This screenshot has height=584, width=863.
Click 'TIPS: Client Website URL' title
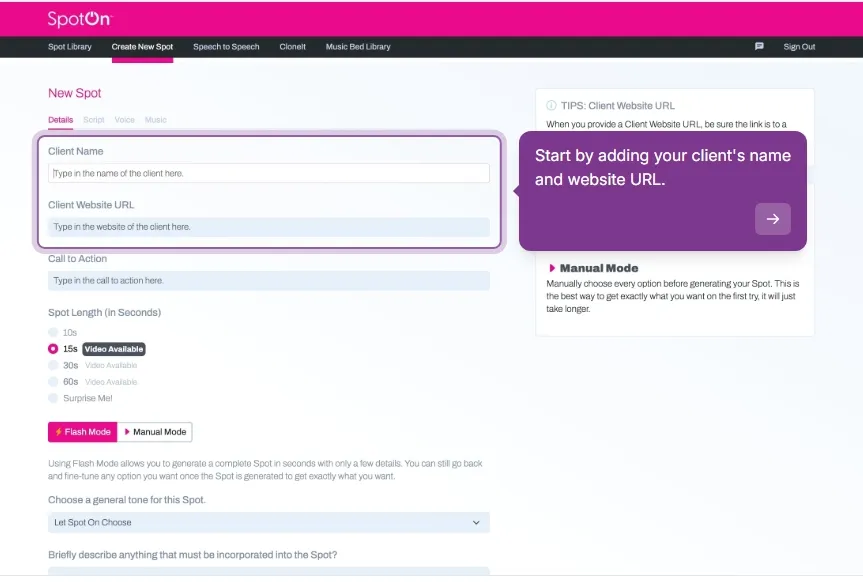(x=618, y=106)
